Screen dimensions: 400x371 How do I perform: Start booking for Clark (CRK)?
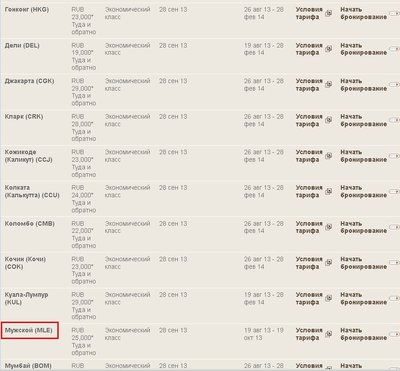tap(363, 120)
